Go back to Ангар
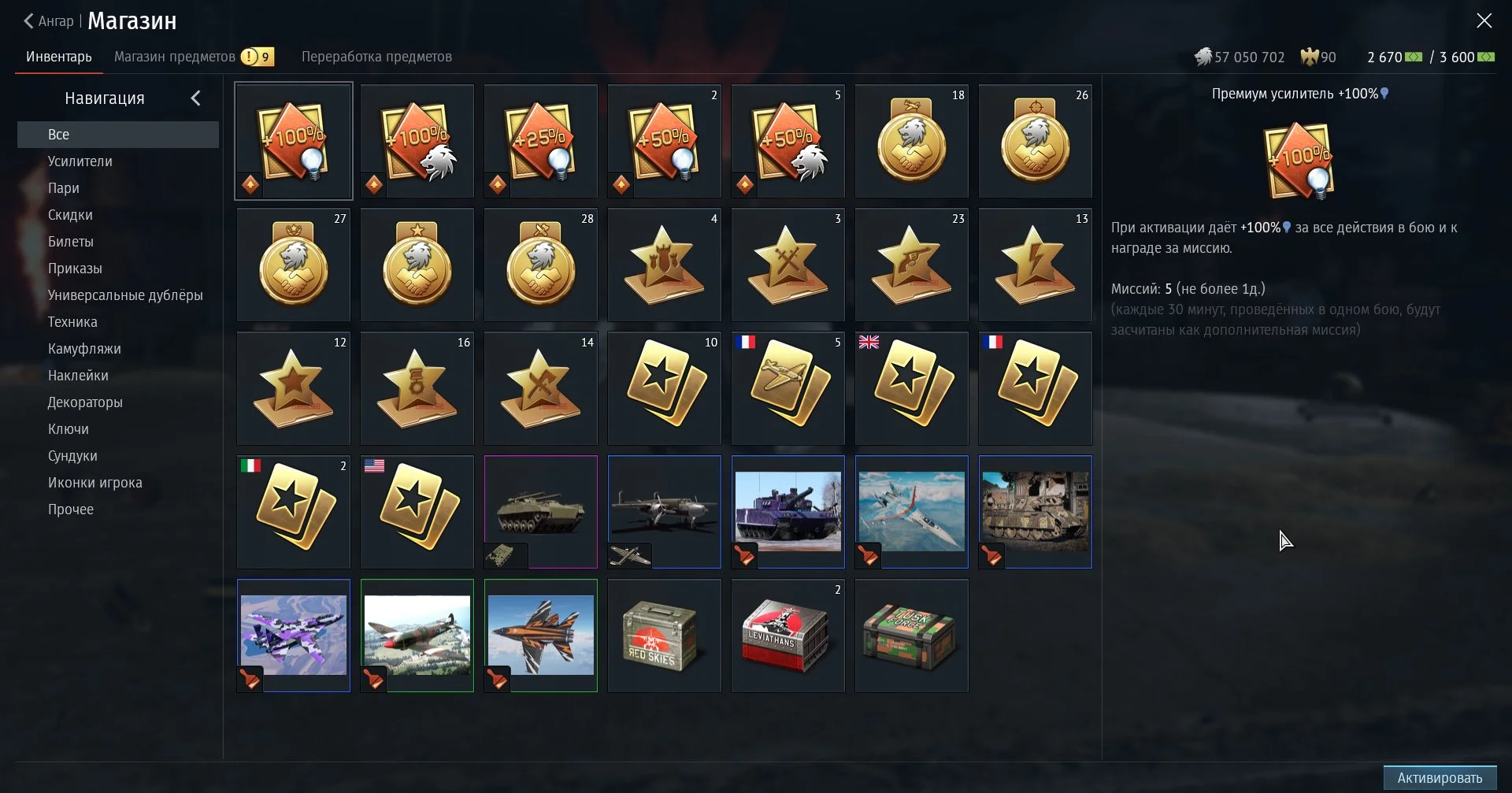The width and height of the screenshot is (1512, 793). pyautogui.click(x=48, y=21)
